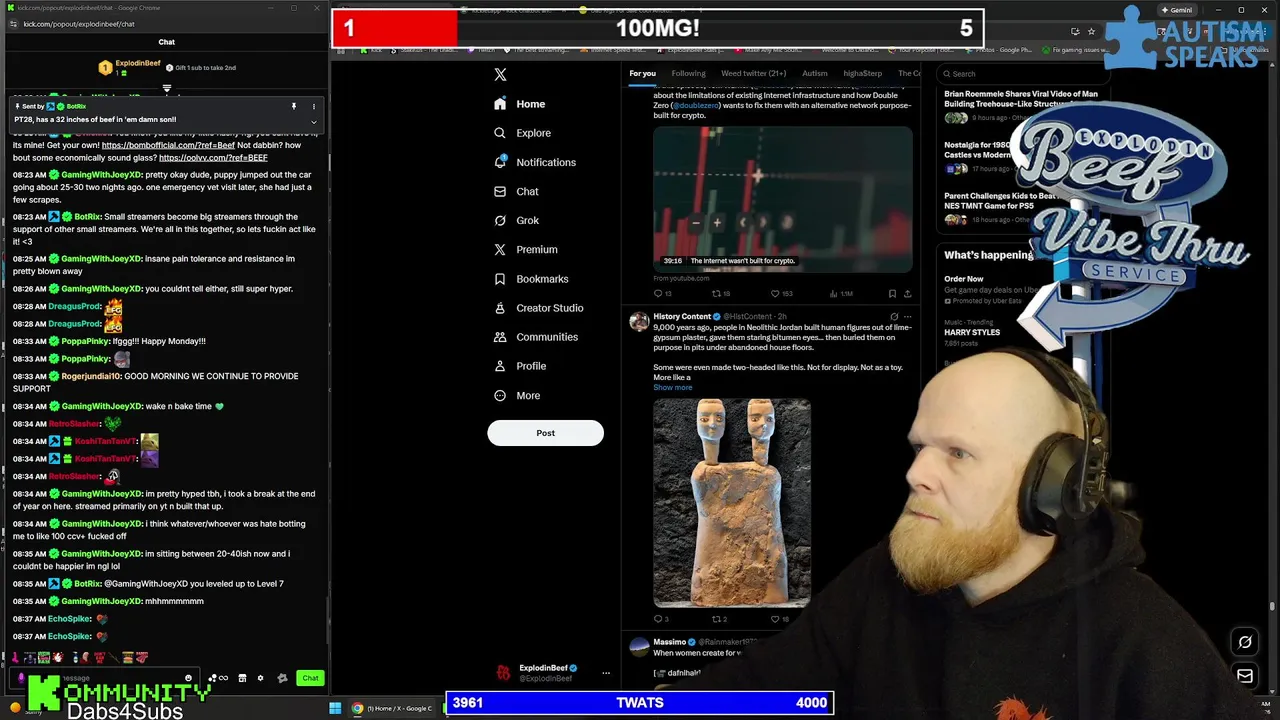Image resolution: width=1280 pixels, height=720 pixels.
Task: Collapse the gift leaderboard arrow
Action: (x=167, y=88)
